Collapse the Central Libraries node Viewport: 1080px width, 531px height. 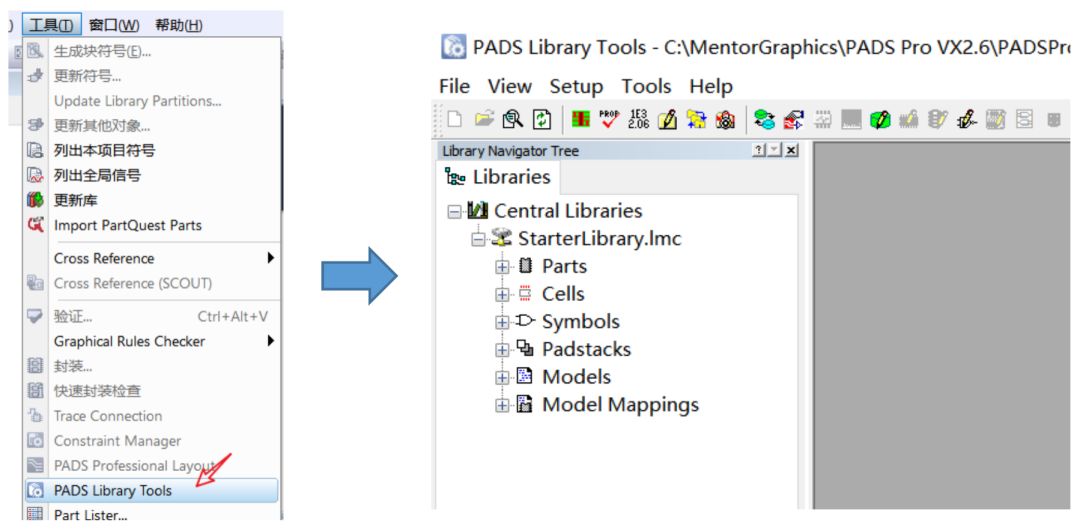pos(454,212)
